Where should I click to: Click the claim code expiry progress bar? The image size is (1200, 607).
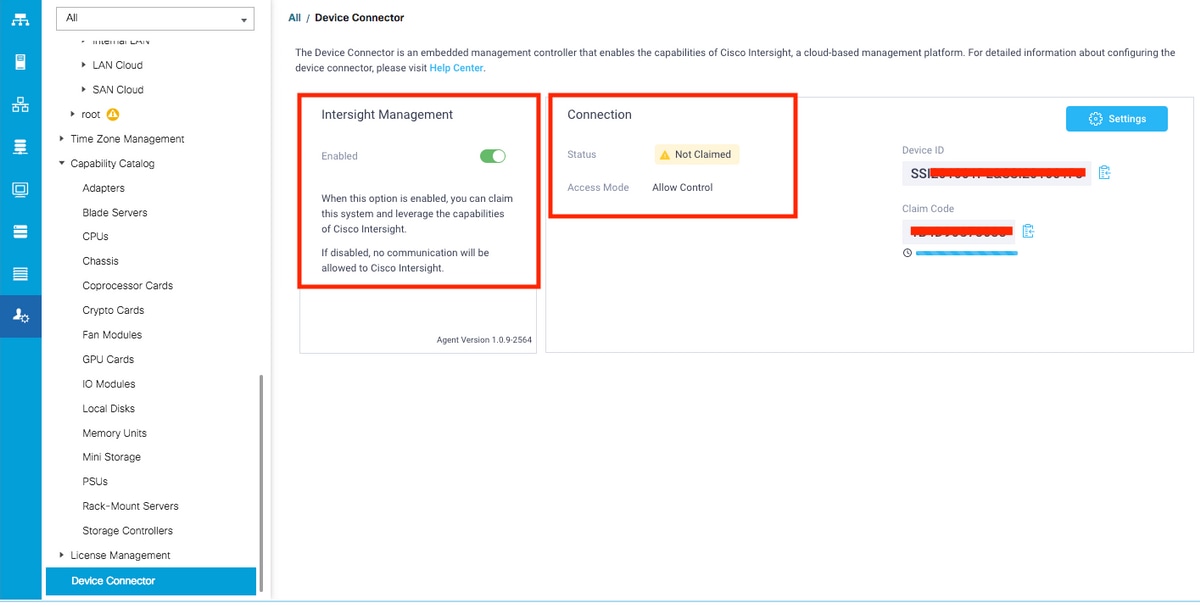click(x=967, y=253)
